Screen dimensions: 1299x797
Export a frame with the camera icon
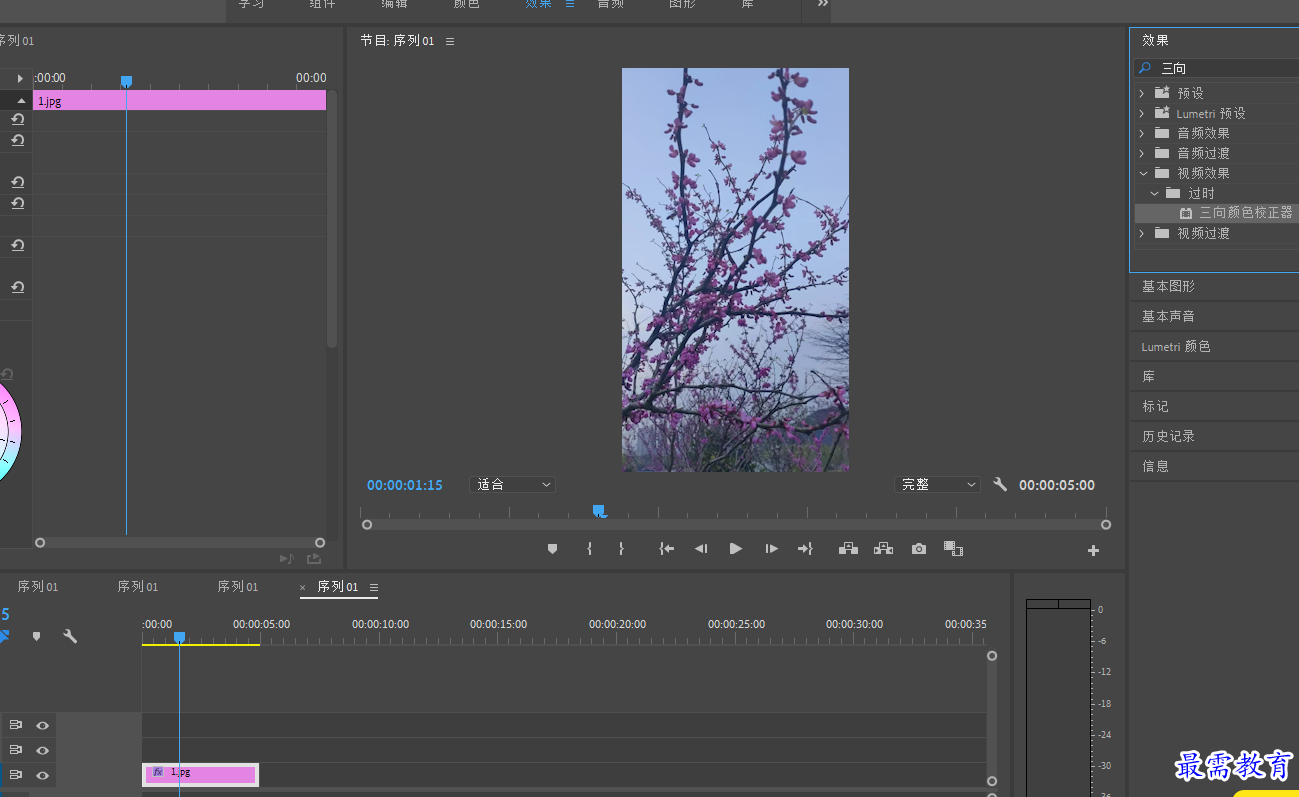coord(918,549)
